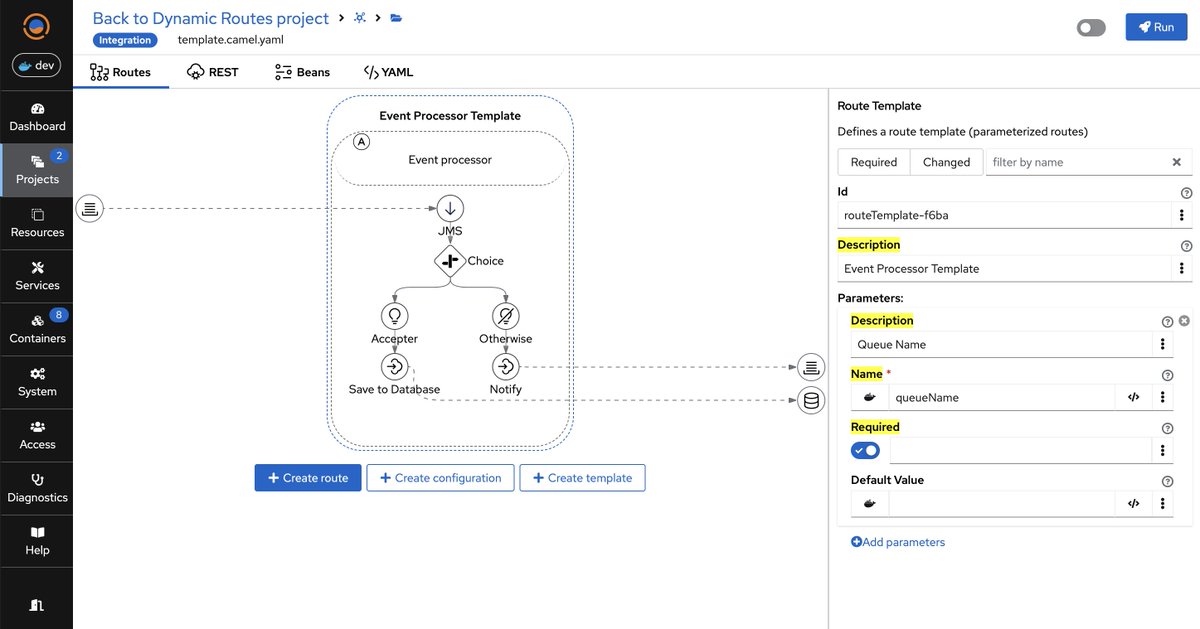Open Diagnostics from the sidebar

(x=37, y=488)
